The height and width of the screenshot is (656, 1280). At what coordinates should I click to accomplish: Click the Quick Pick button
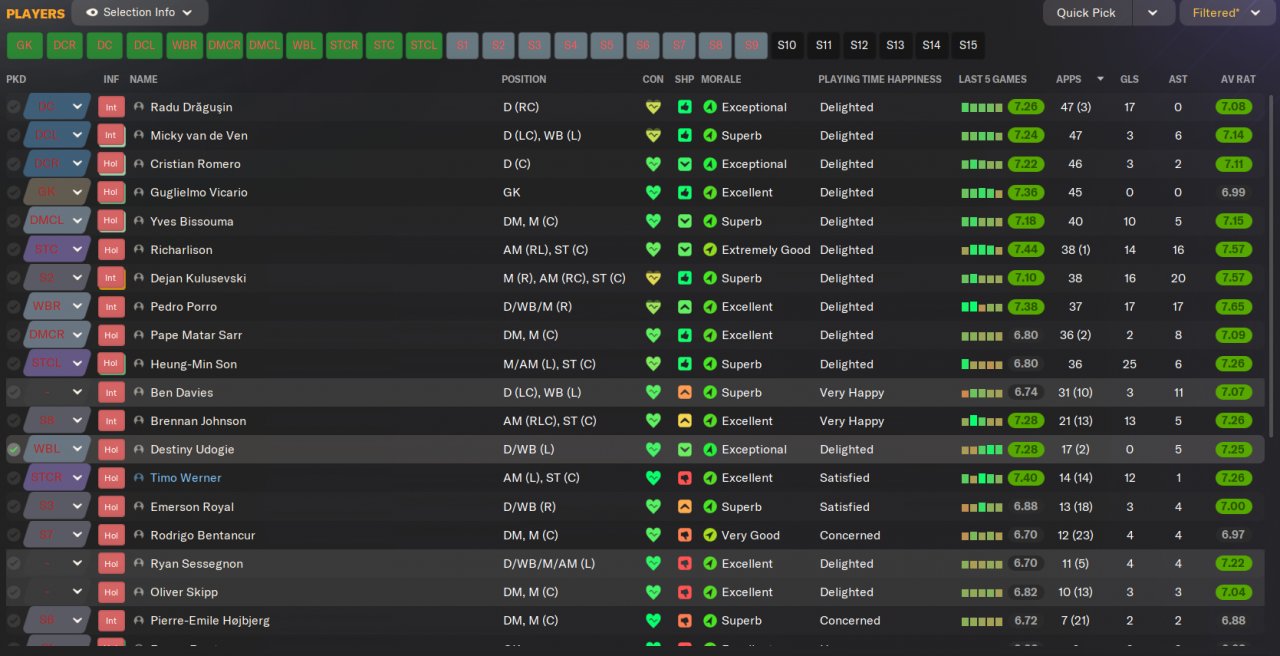[x=1087, y=13]
